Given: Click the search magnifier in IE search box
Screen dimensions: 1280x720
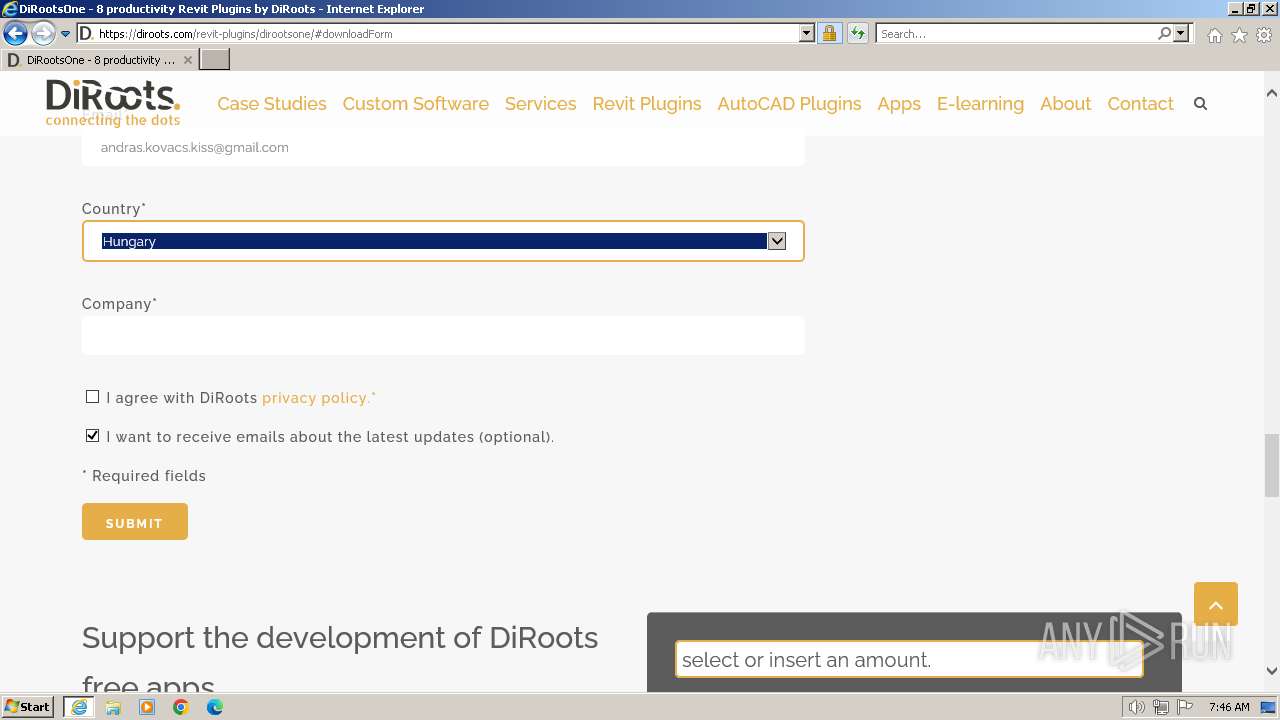Looking at the screenshot, I should tap(1164, 33).
